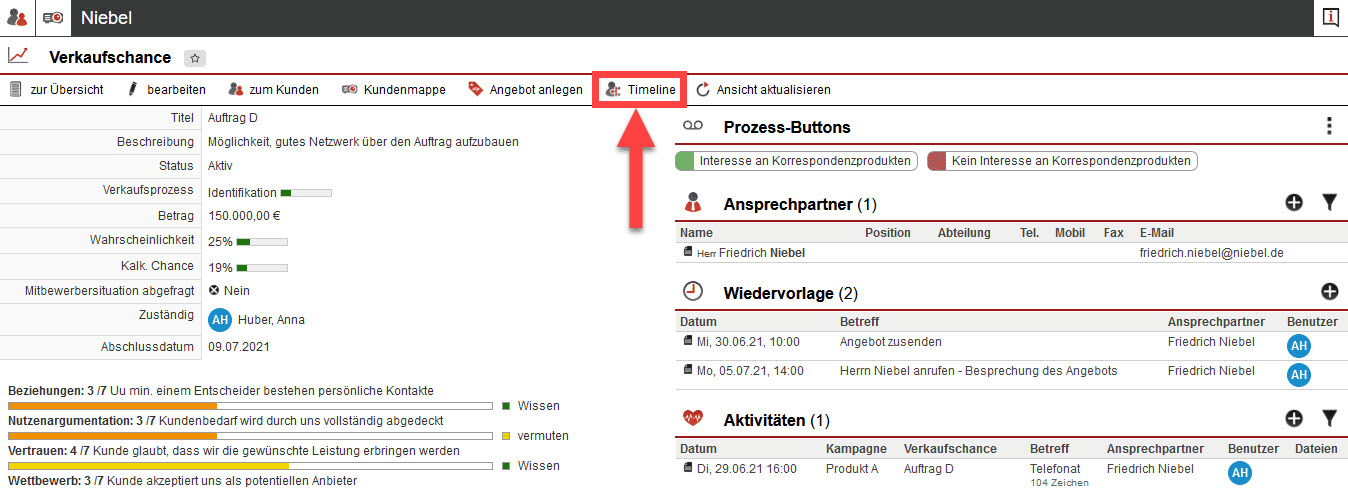This screenshot has height=493, width=1348.
Task: Click the star favorite icon beside Verkaufschance
Action: pyautogui.click(x=195, y=59)
